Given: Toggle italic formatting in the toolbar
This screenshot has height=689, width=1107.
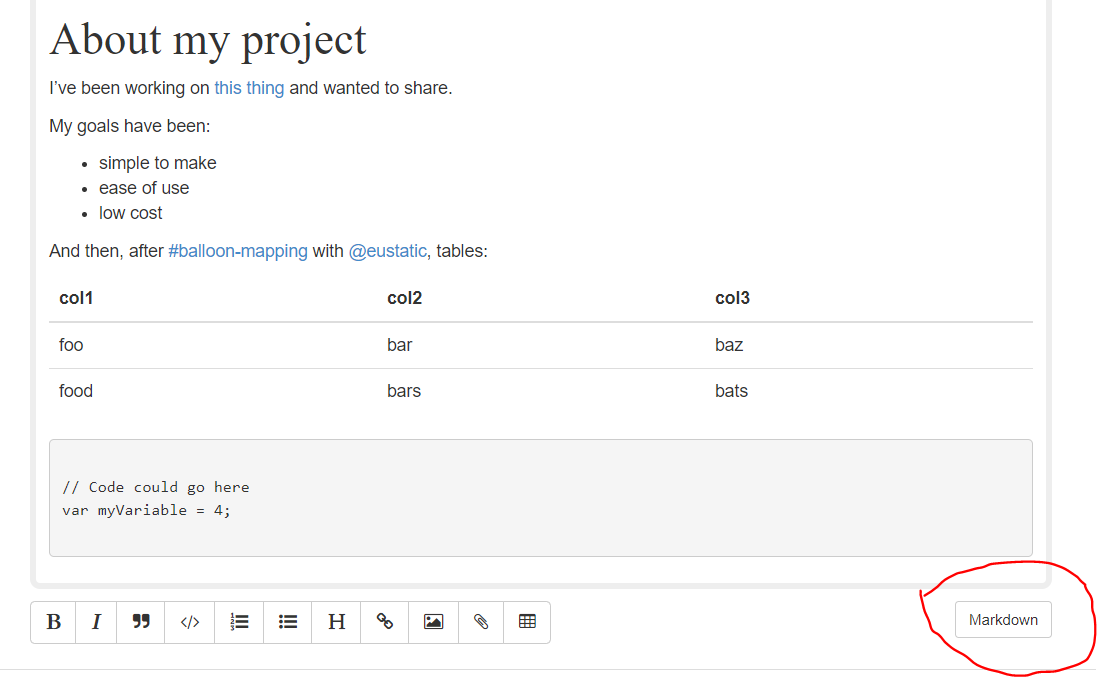Looking at the screenshot, I should click(x=96, y=621).
